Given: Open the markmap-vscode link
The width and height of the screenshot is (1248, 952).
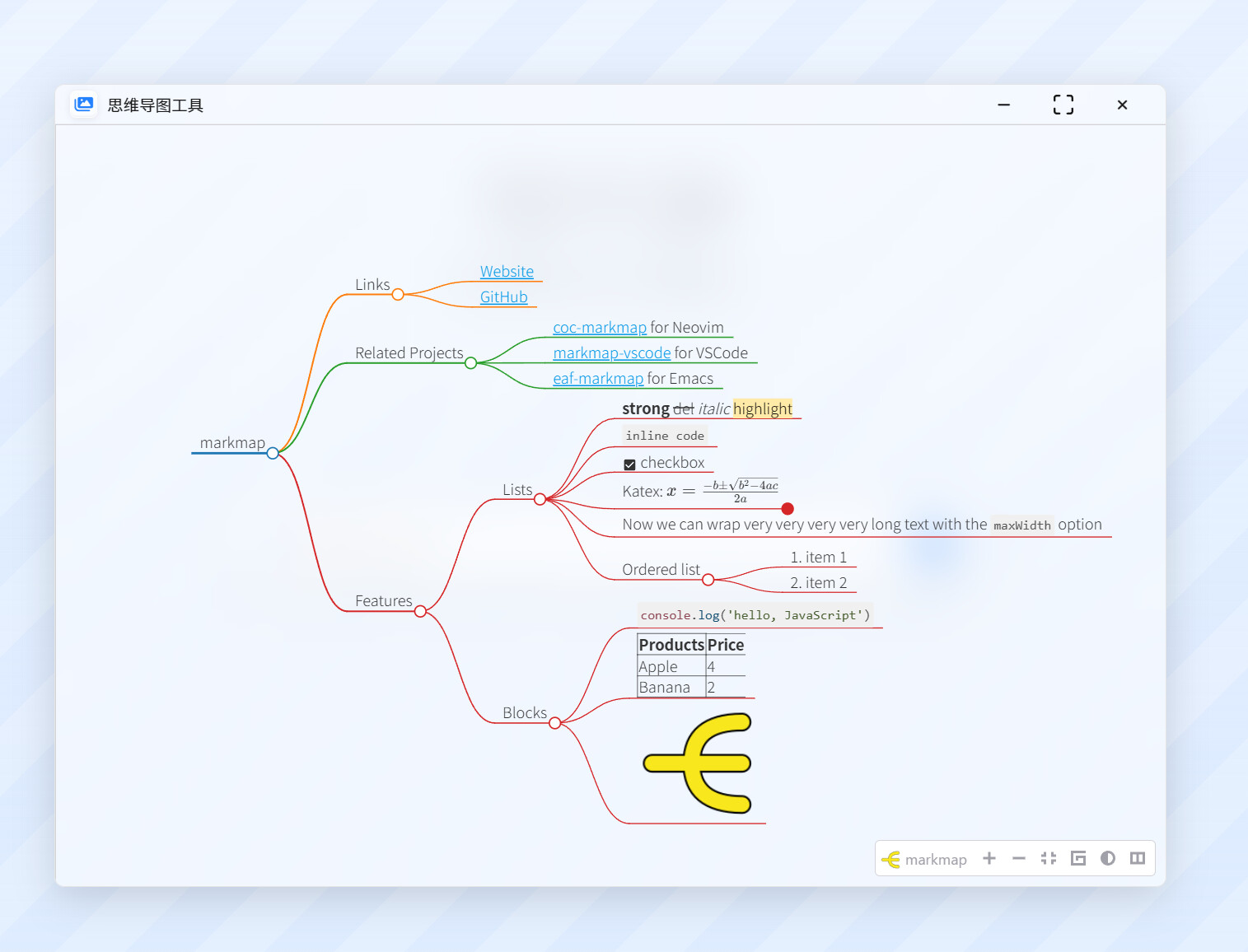Looking at the screenshot, I should [612, 353].
